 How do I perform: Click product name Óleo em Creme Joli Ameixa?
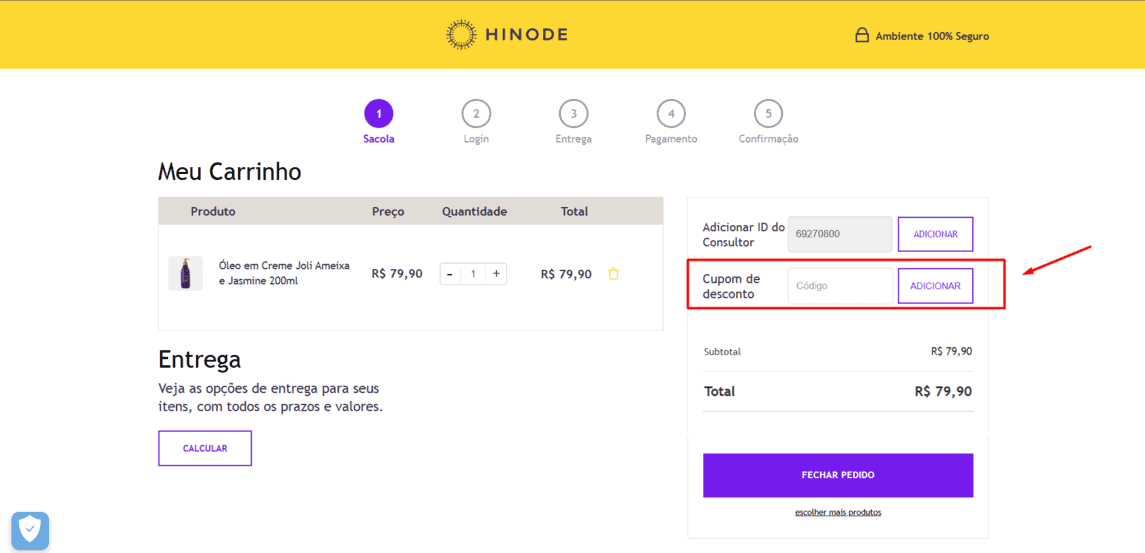(284, 273)
